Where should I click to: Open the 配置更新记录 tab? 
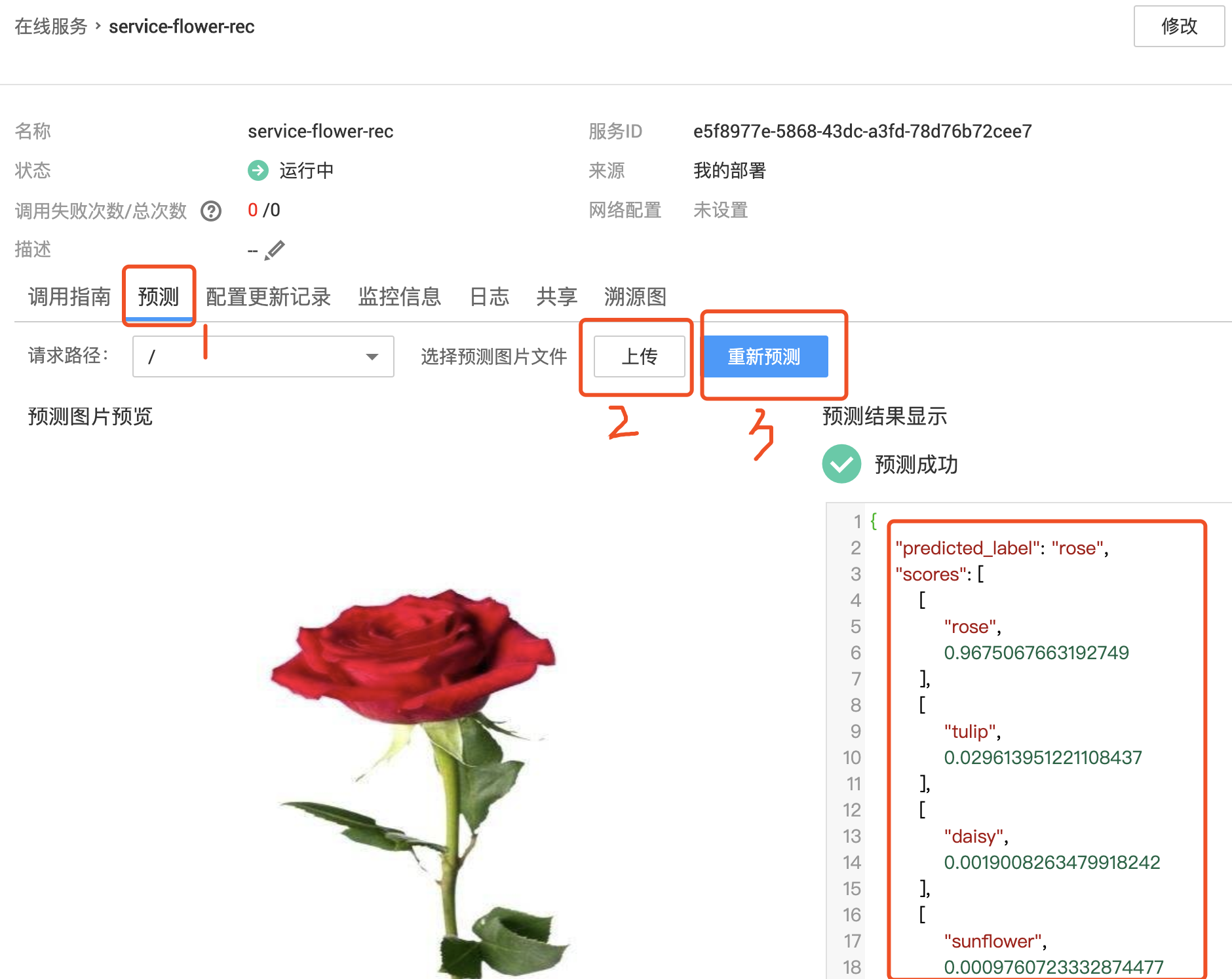pyautogui.click(x=268, y=297)
